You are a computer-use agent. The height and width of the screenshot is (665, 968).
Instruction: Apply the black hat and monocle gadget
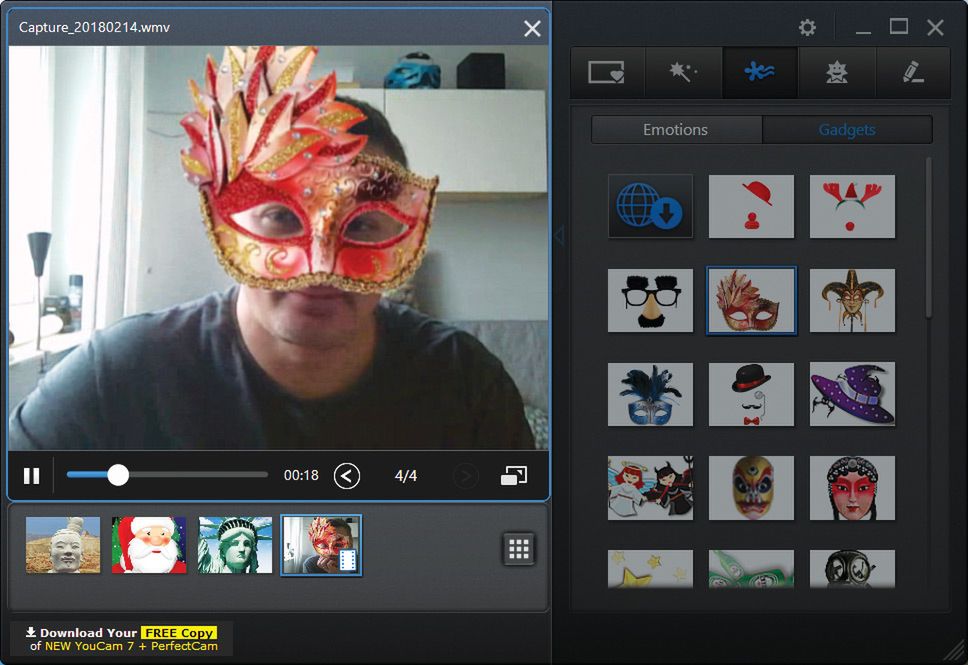[751, 394]
